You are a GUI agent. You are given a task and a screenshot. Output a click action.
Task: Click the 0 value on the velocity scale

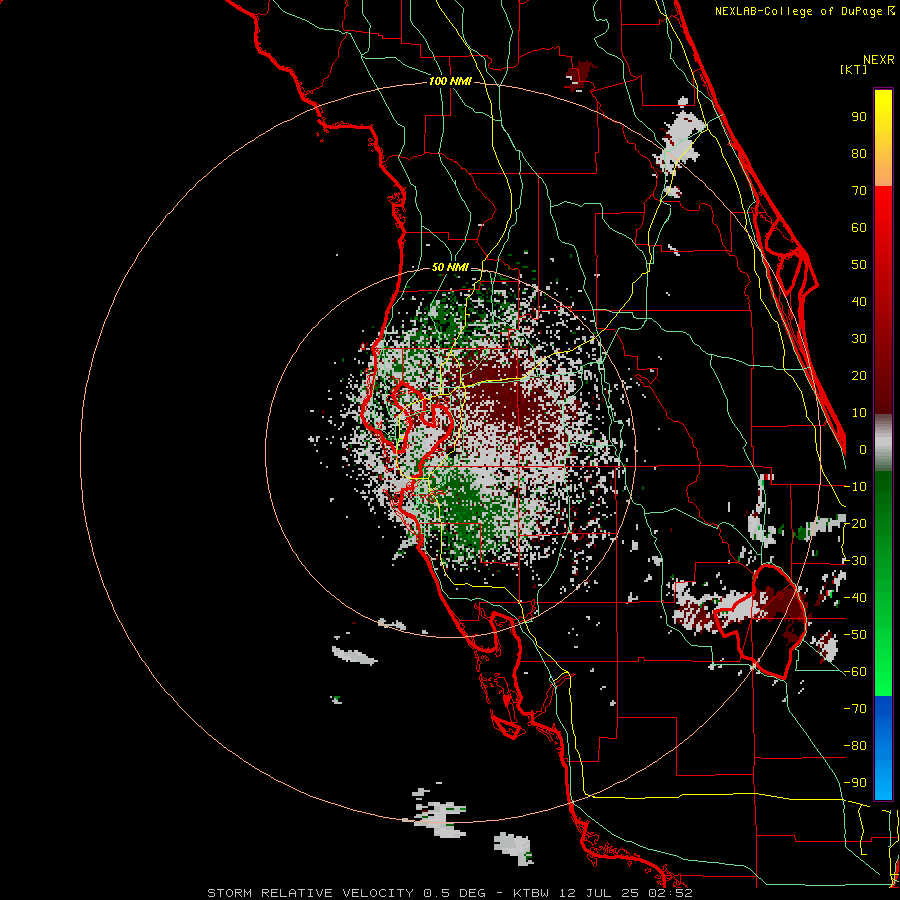point(863,450)
